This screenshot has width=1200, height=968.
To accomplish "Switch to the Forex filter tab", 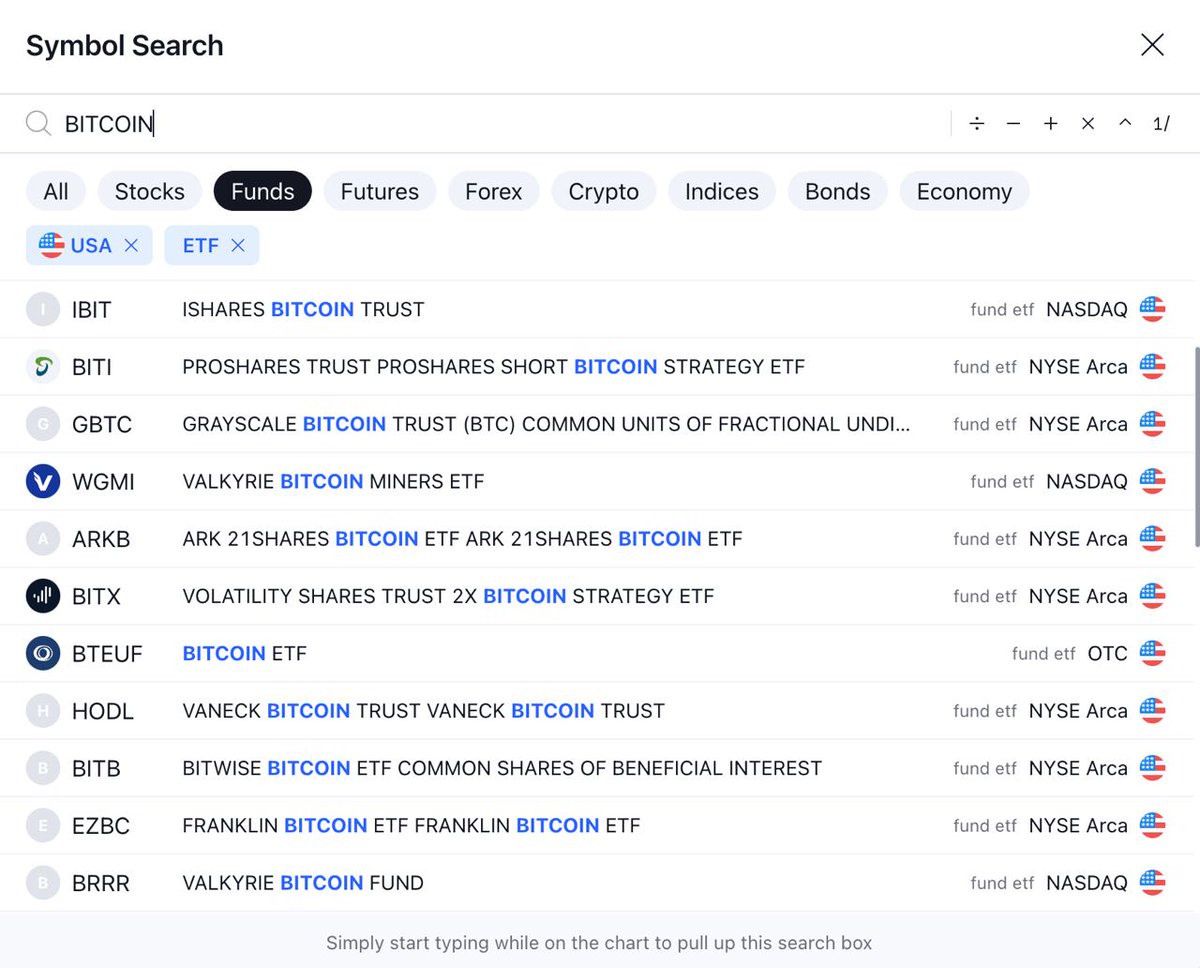I will (x=494, y=191).
